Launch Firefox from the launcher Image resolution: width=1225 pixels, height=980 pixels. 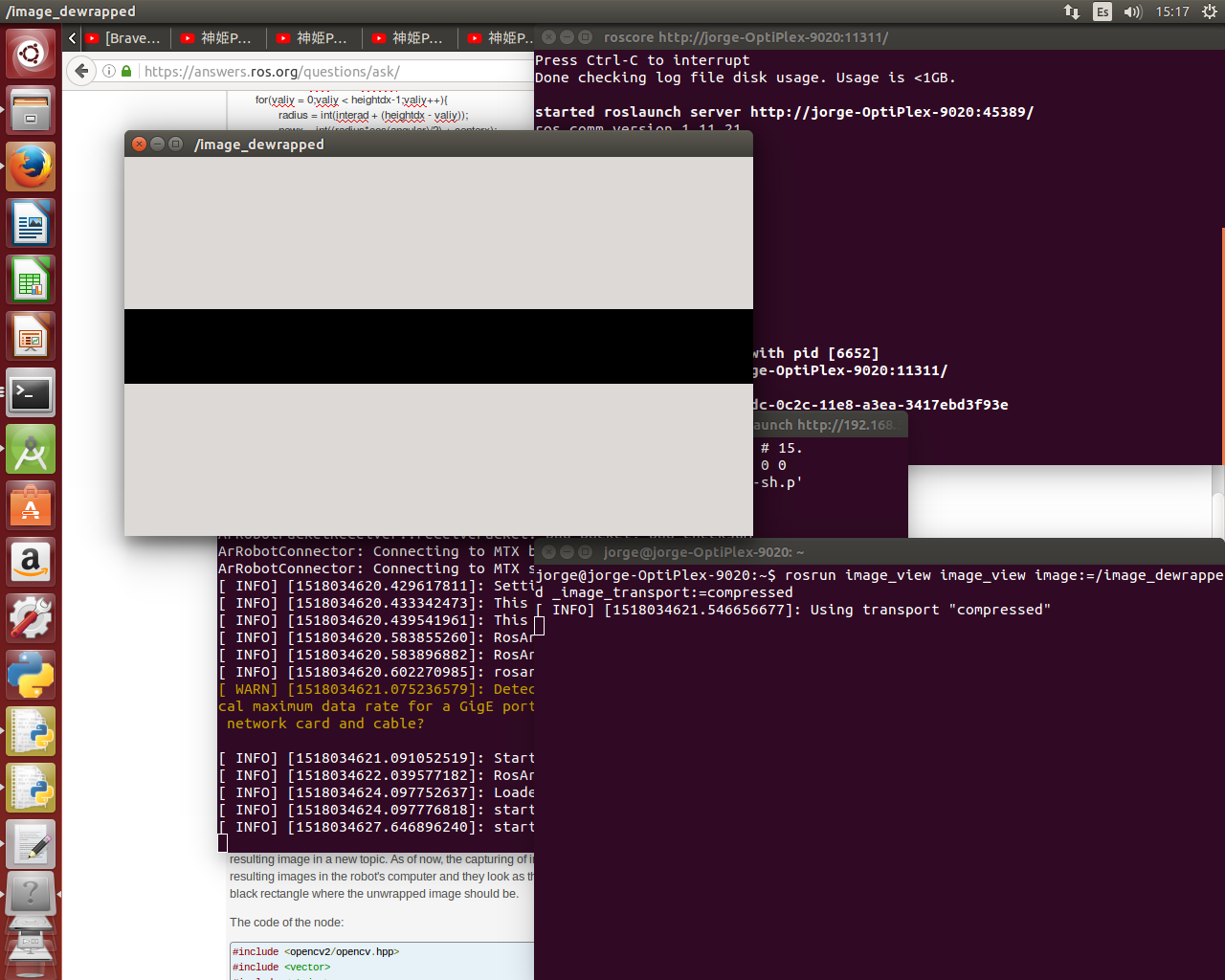click(31, 167)
